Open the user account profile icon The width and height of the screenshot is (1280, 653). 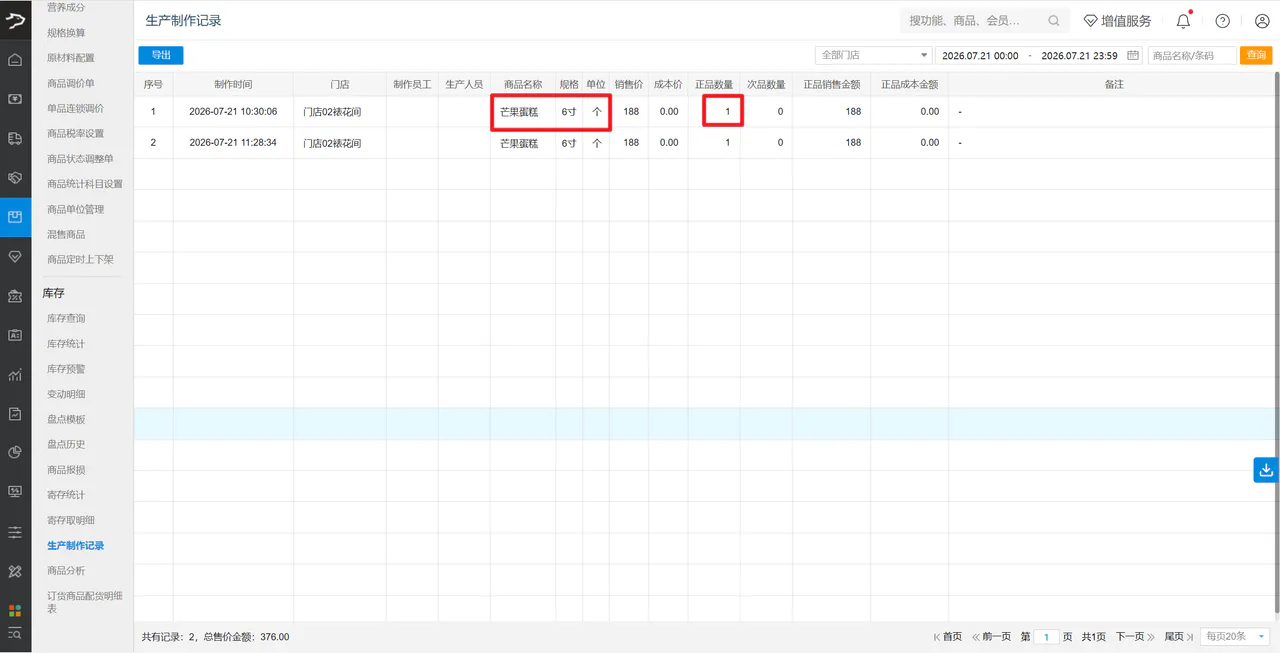(1262, 21)
